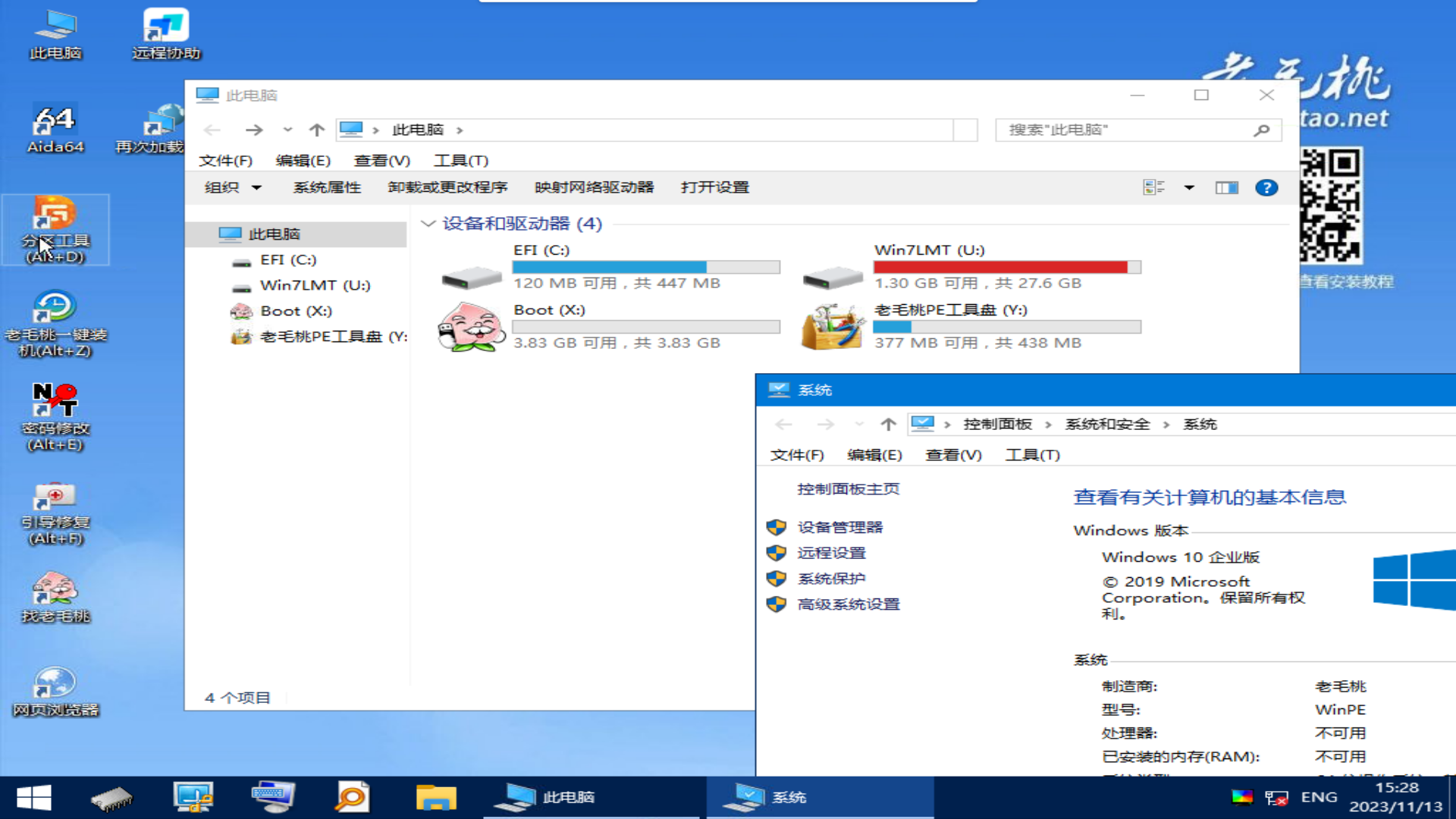
Task: Open 文件(F) menu in 系统 window
Action: coord(797,455)
